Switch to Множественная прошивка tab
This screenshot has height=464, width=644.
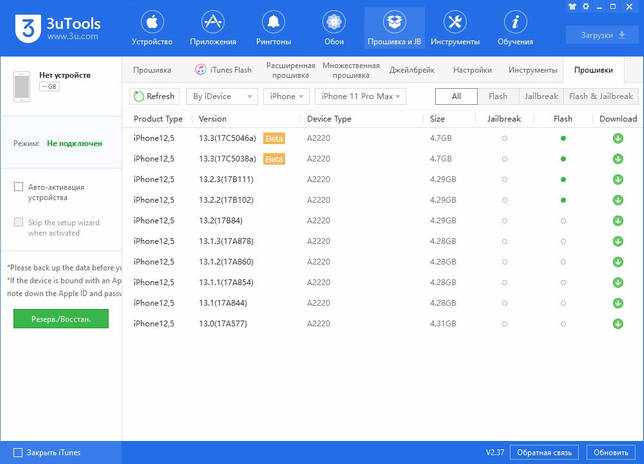coord(351,70)
